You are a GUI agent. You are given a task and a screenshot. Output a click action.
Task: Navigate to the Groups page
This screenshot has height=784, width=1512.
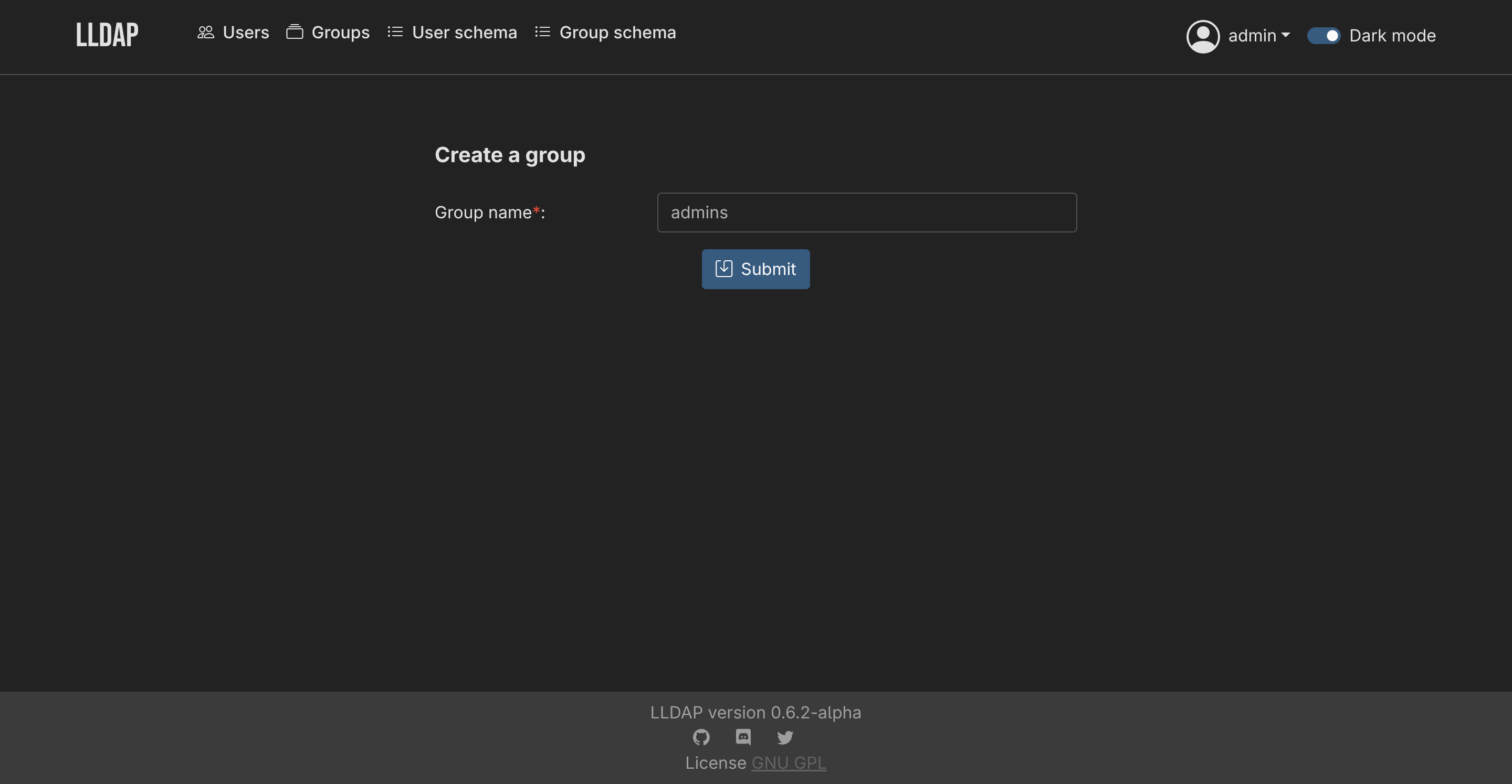point(340,33)
